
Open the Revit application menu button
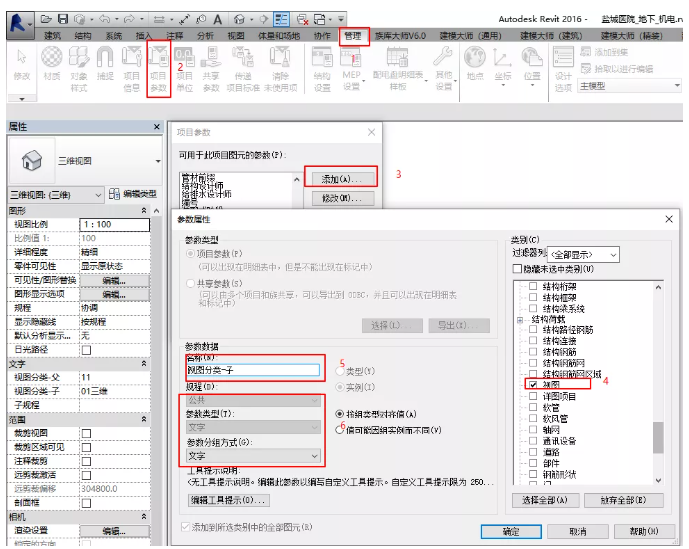20,25
